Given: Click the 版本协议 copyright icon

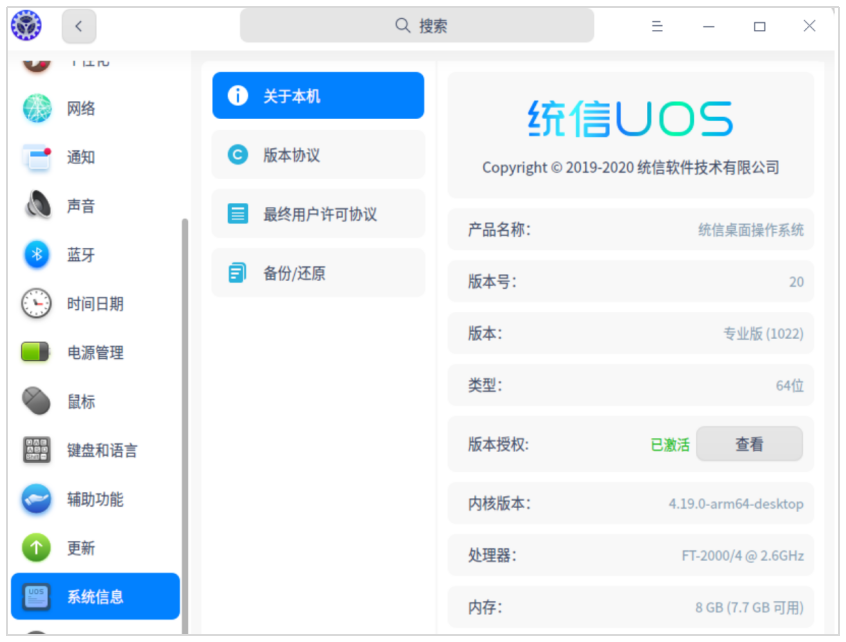Looking at the screenshot, I should click(238, 155).
